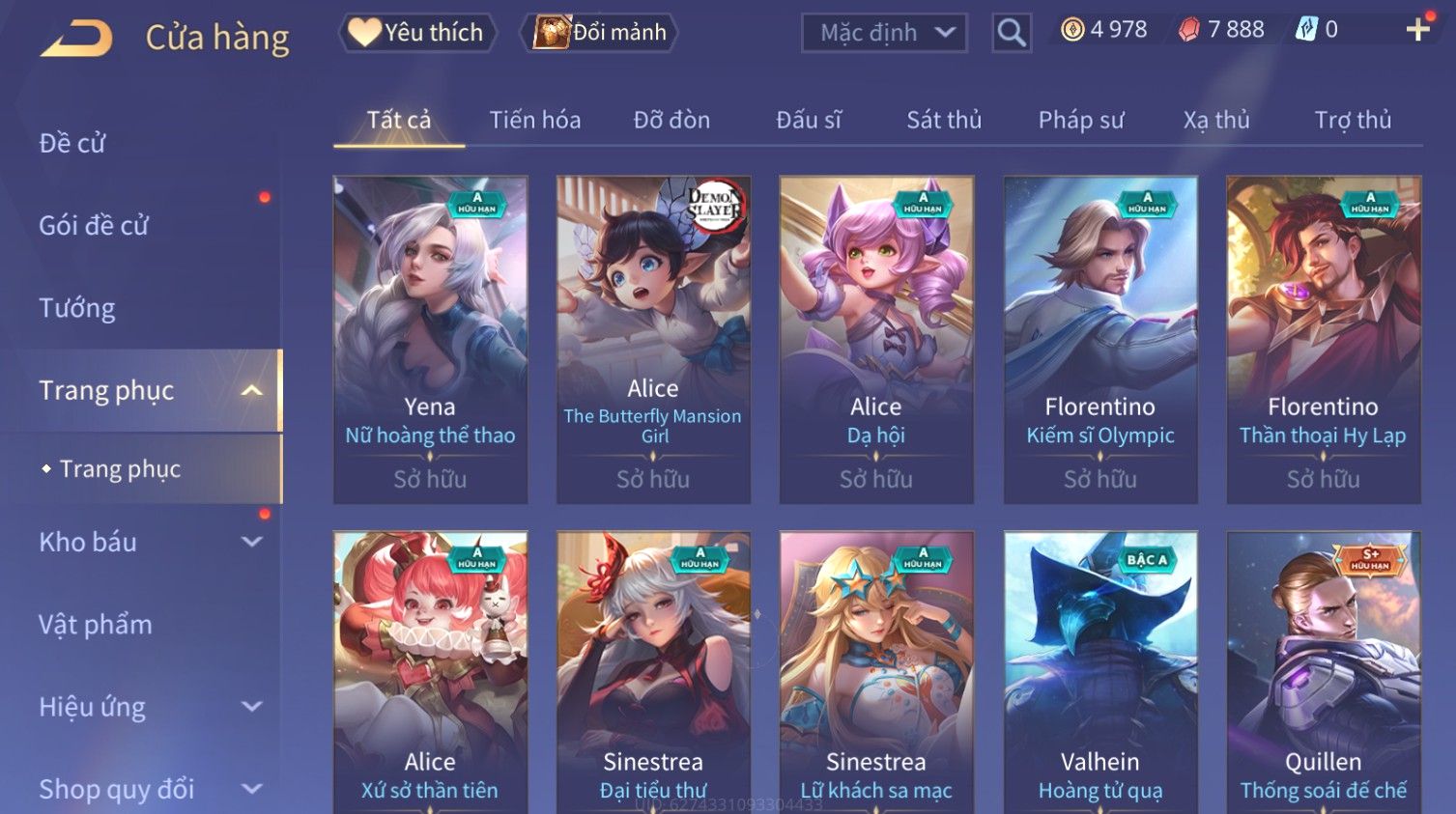The width and height of the screenshot is (1456, 814).
Task: Tap the golden back arrow icon
Action: [77, 39]
